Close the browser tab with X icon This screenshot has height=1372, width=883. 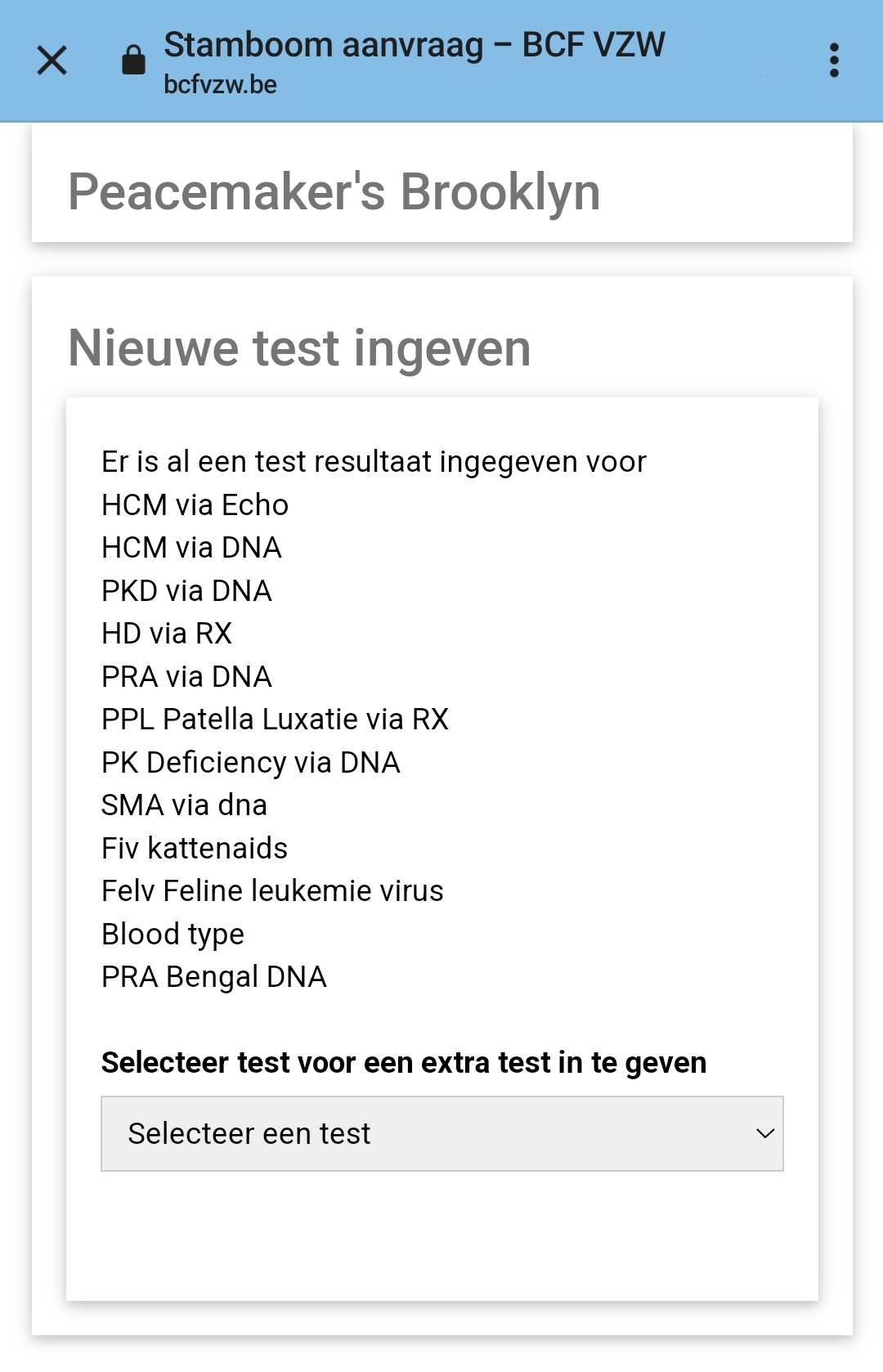click(x=52, y=61)
